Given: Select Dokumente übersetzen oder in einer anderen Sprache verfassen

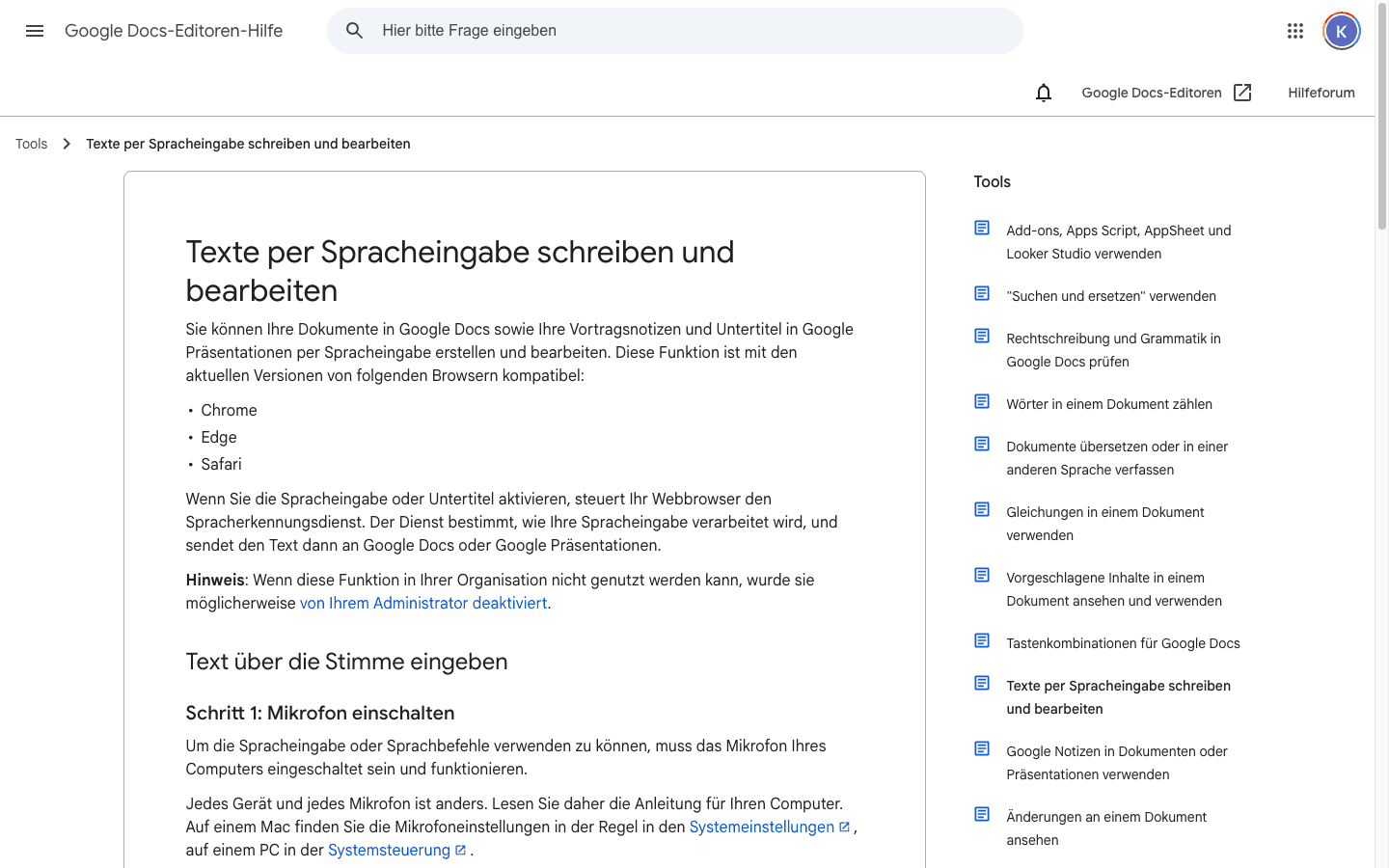Looking at the screenshot, I should (x=1117, y=458).
